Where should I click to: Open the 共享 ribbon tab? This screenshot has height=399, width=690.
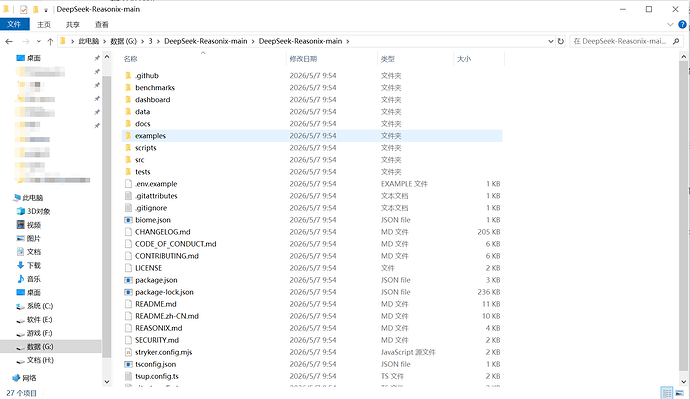[x=73, y=25]
